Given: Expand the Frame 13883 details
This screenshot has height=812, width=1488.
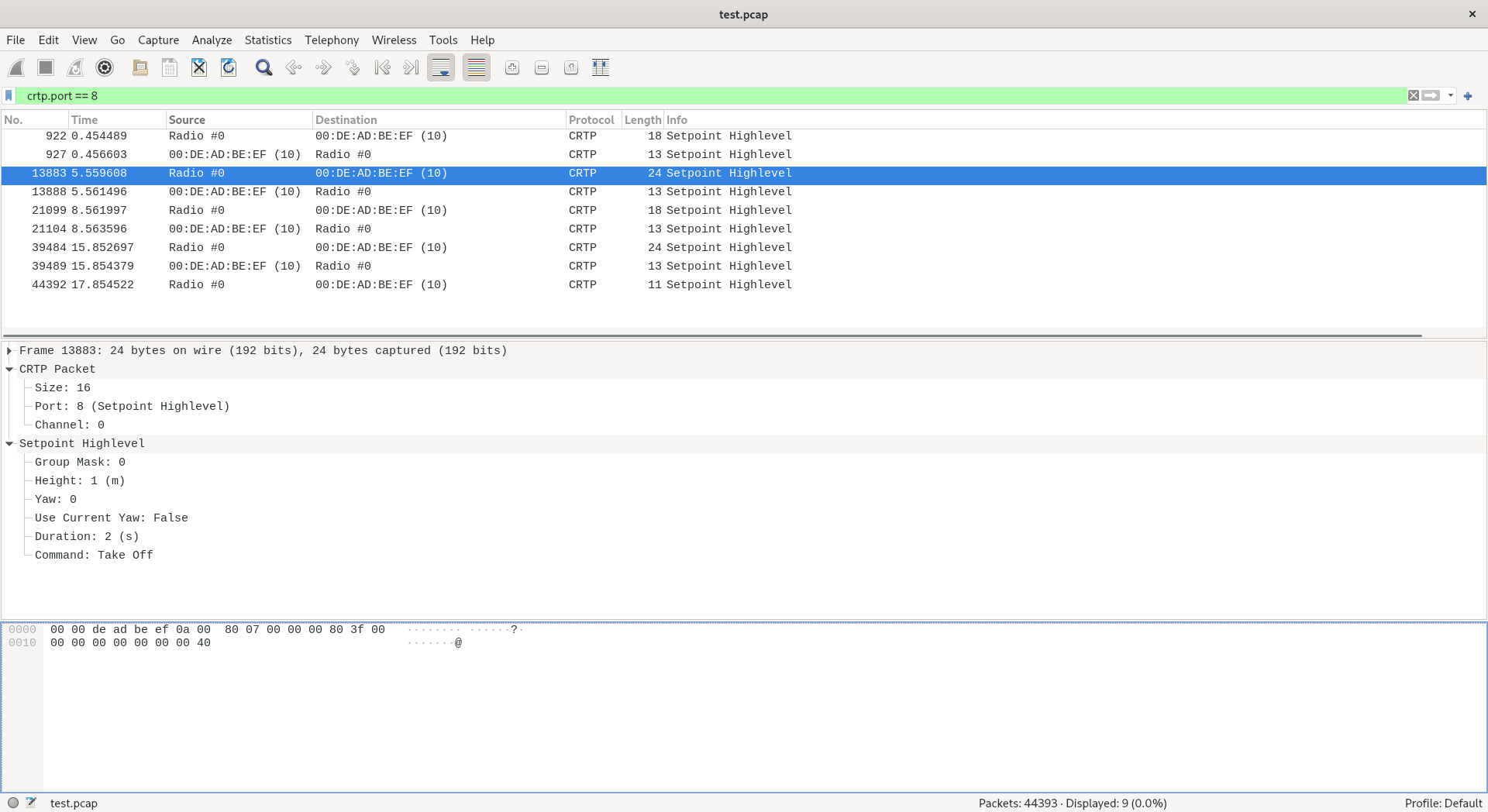Looking at the screenshot, I should (9, 350).
